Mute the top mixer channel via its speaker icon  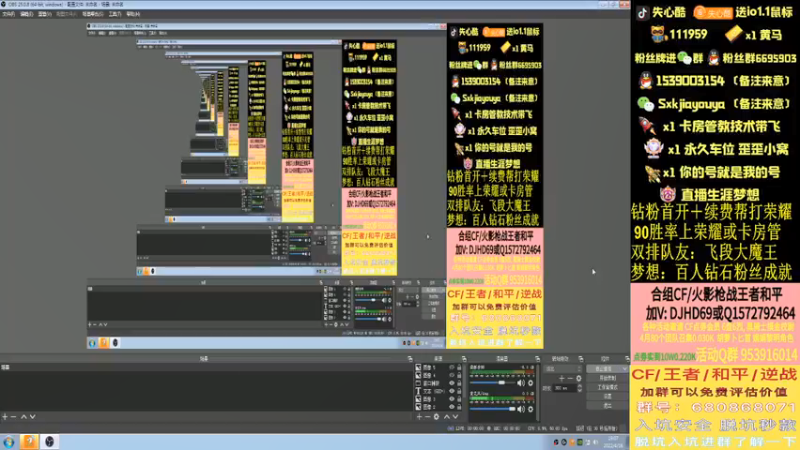(x=521, y=383)
